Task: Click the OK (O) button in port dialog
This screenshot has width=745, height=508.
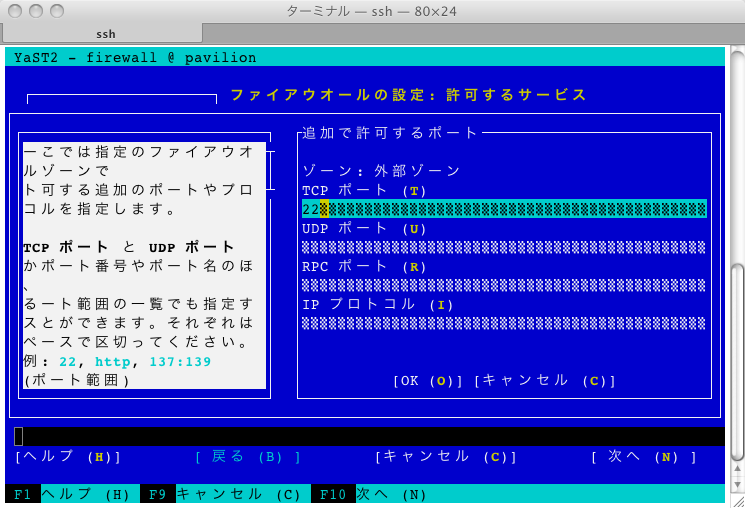Action: (x=428, y=381)
